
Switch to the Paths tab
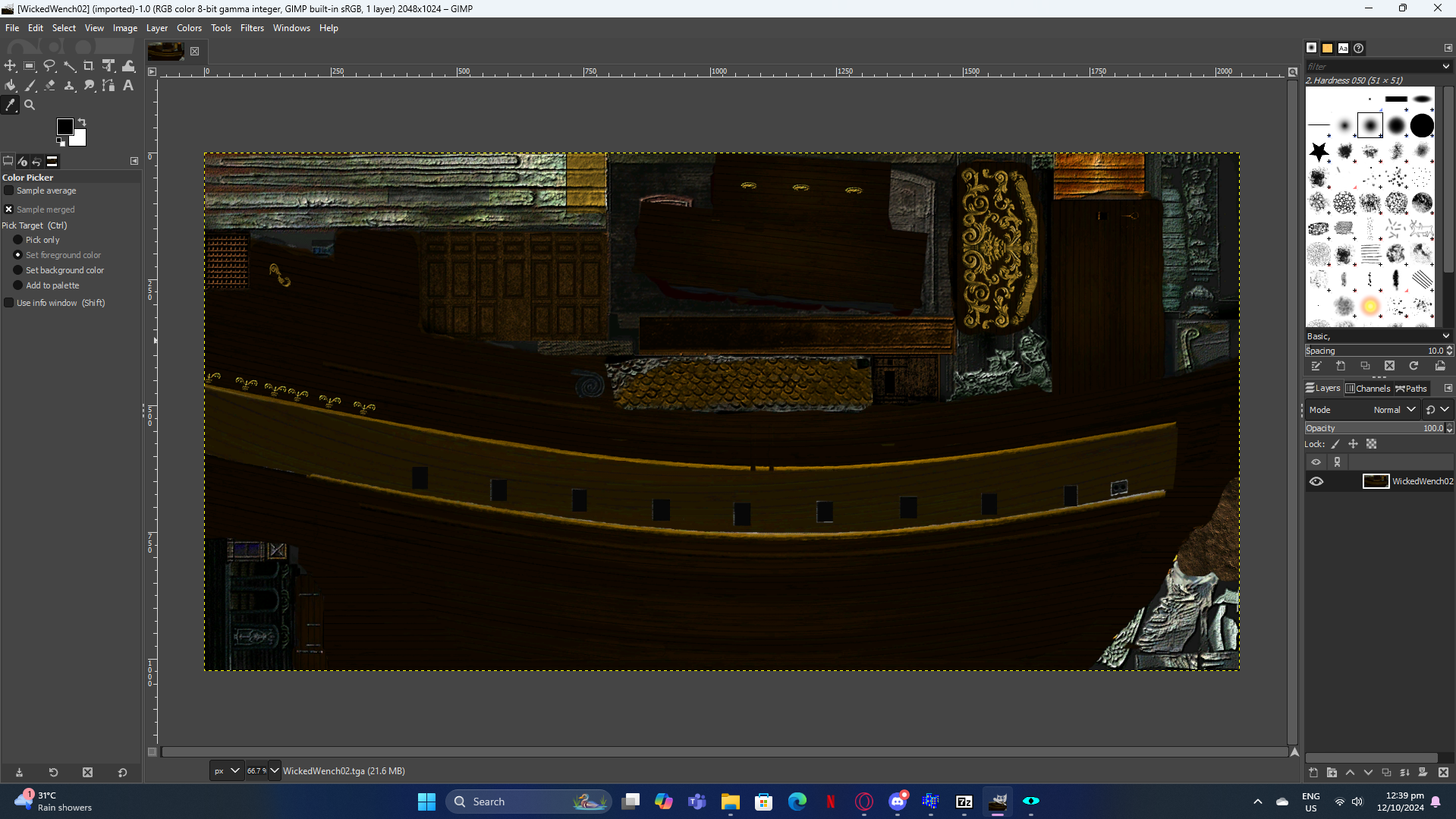(x=1411, y=388)
